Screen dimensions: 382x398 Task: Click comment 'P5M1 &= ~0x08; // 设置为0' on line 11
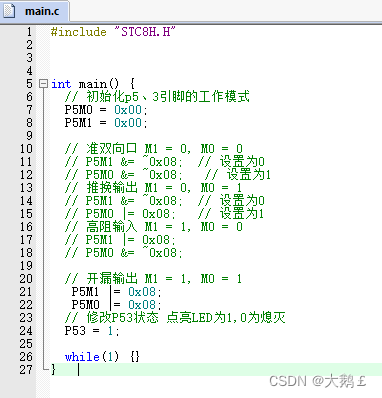165,162
